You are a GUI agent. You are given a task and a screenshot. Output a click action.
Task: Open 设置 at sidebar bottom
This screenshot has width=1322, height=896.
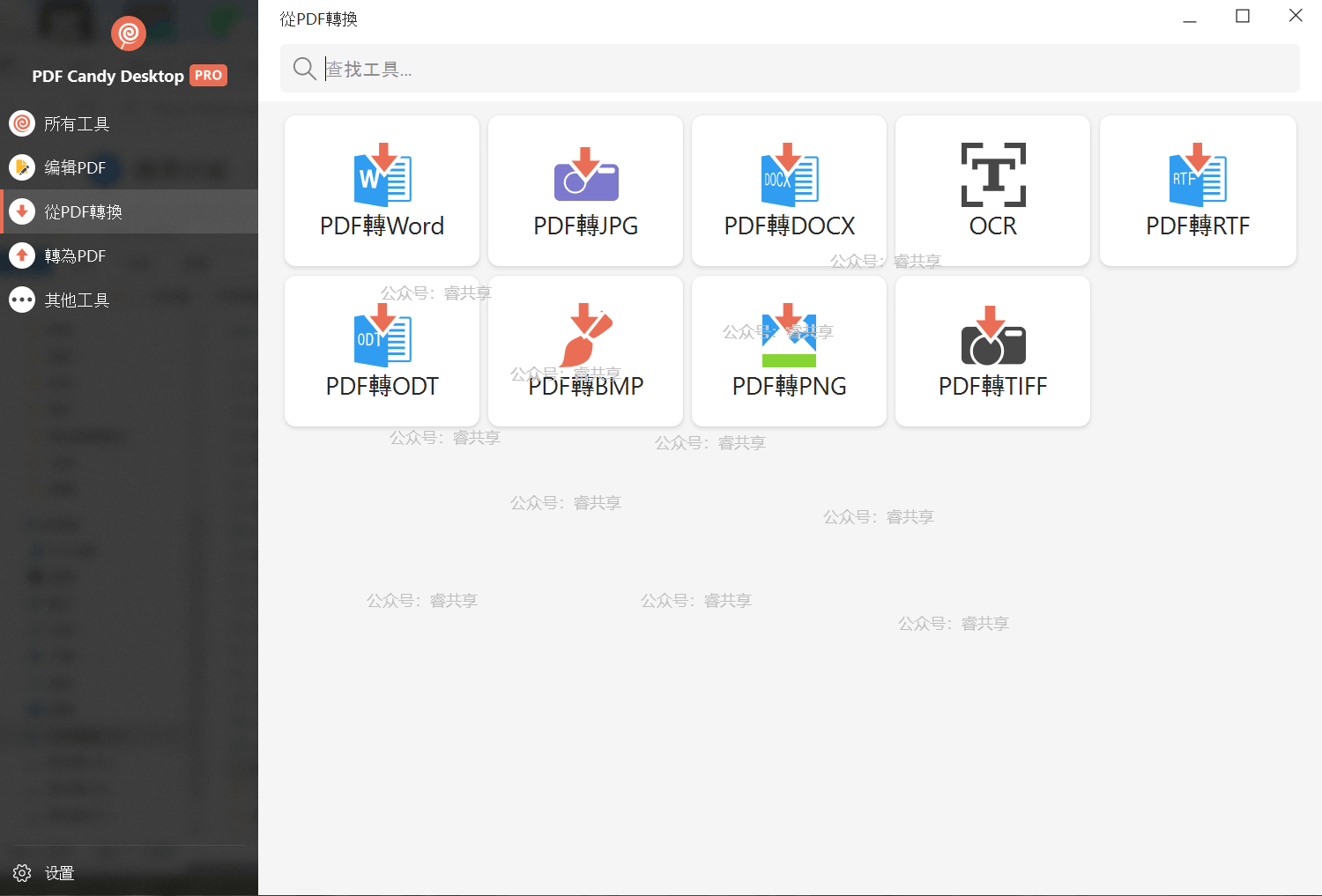pos(129,873)
